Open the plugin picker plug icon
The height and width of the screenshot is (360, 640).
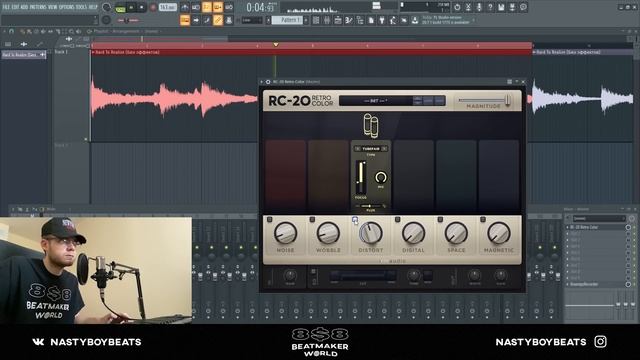pos(382,20)
